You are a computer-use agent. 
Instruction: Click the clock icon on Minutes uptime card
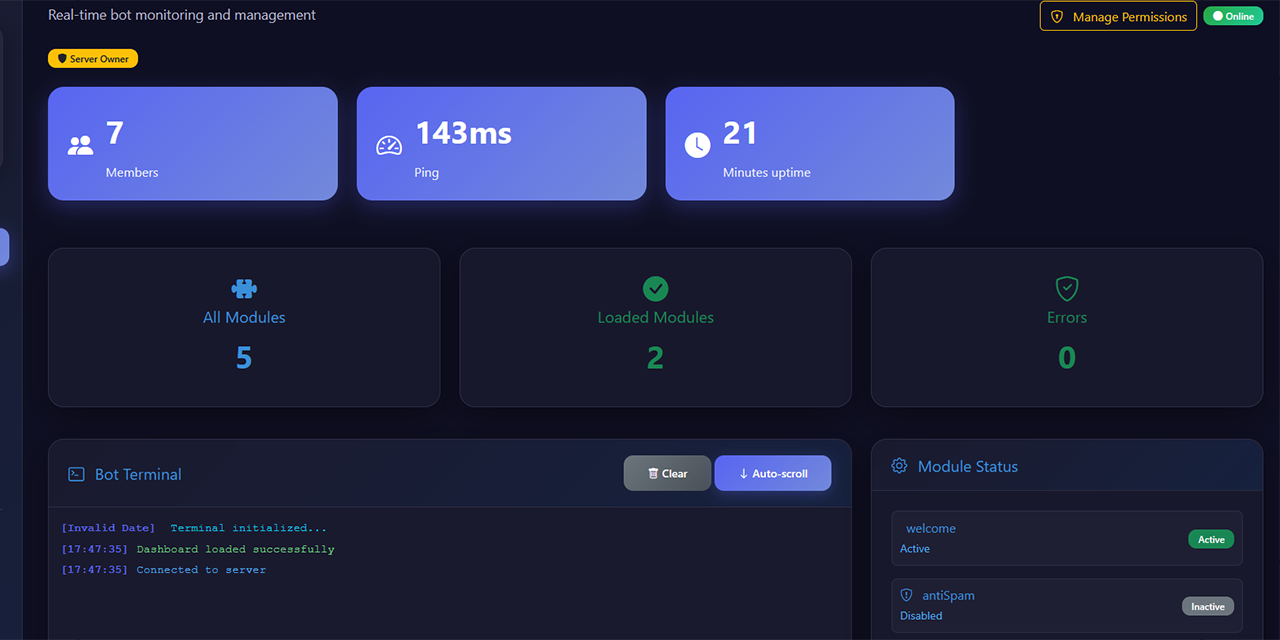697,143
